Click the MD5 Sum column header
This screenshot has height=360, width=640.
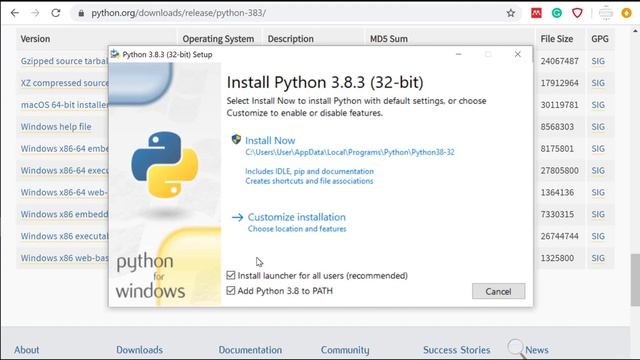(x=389, y=39)
